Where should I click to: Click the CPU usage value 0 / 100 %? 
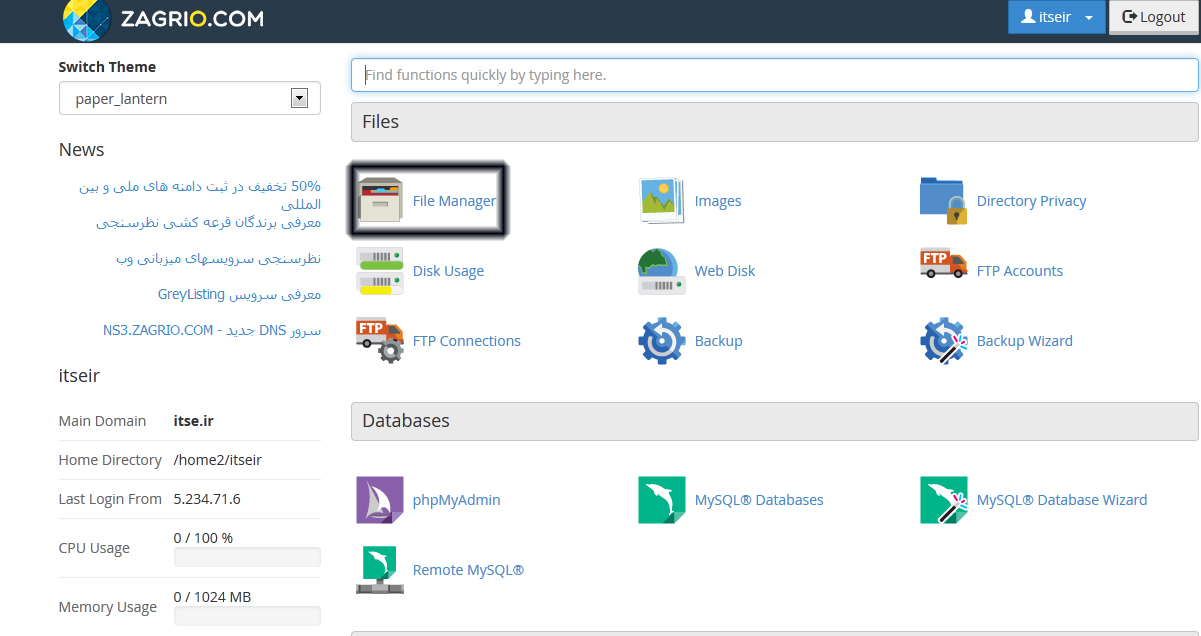pos(203,538)
